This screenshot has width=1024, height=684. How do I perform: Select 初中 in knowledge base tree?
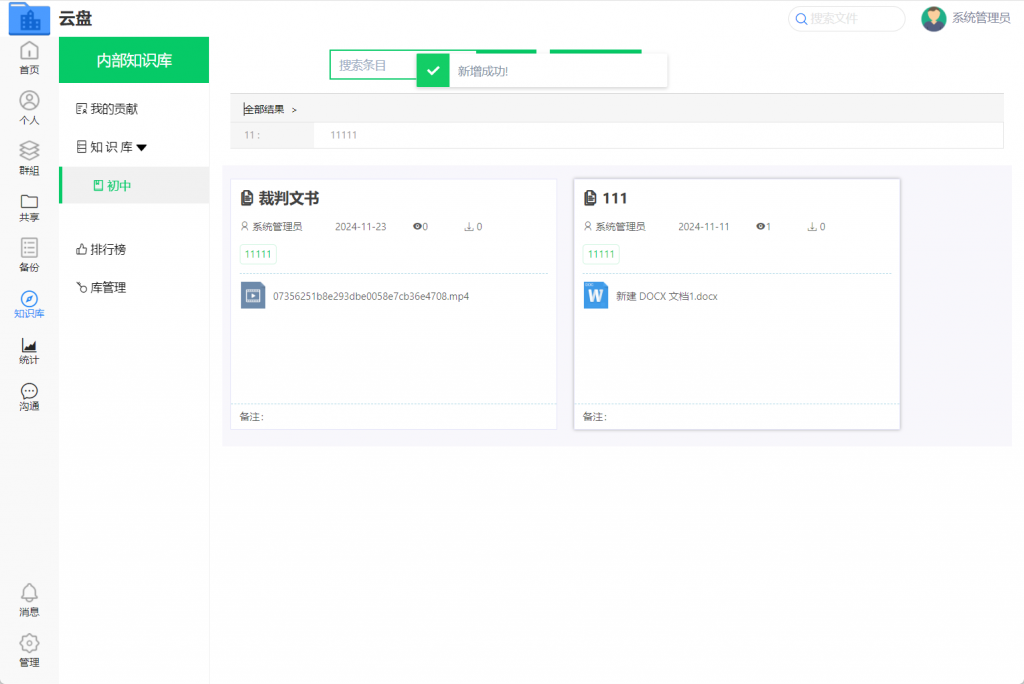119,185
